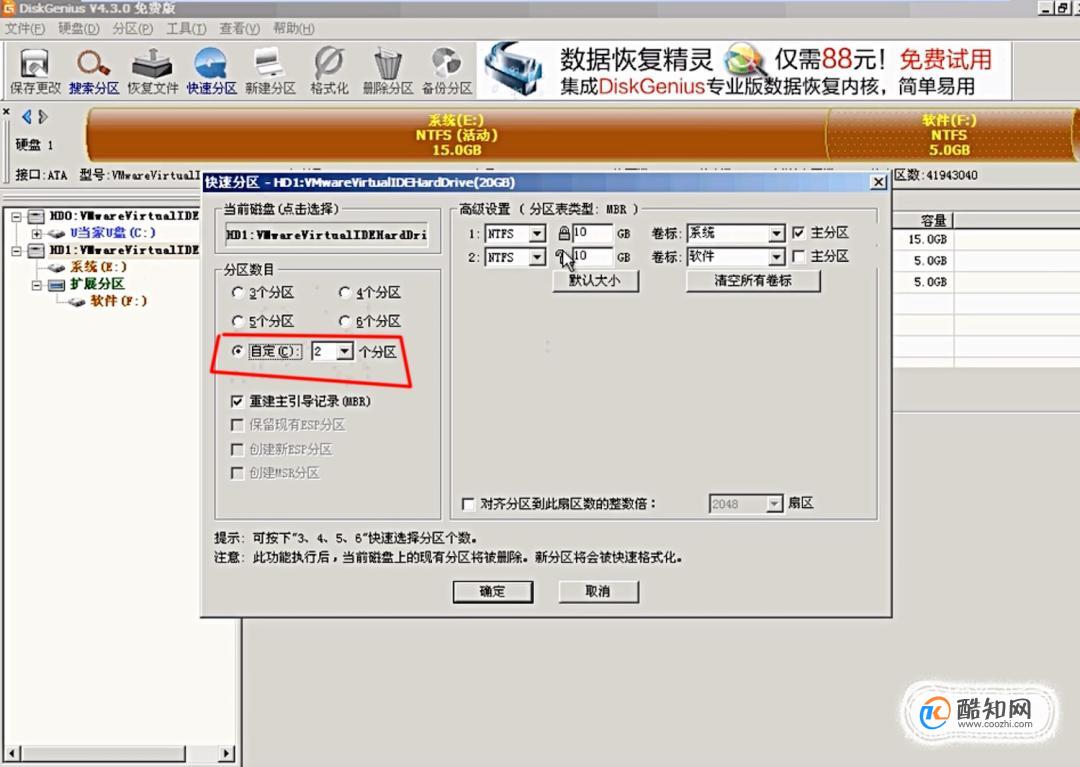1080x767 pixels.
Task: Collapse the HD1 disk tree node
Action: 17,251
